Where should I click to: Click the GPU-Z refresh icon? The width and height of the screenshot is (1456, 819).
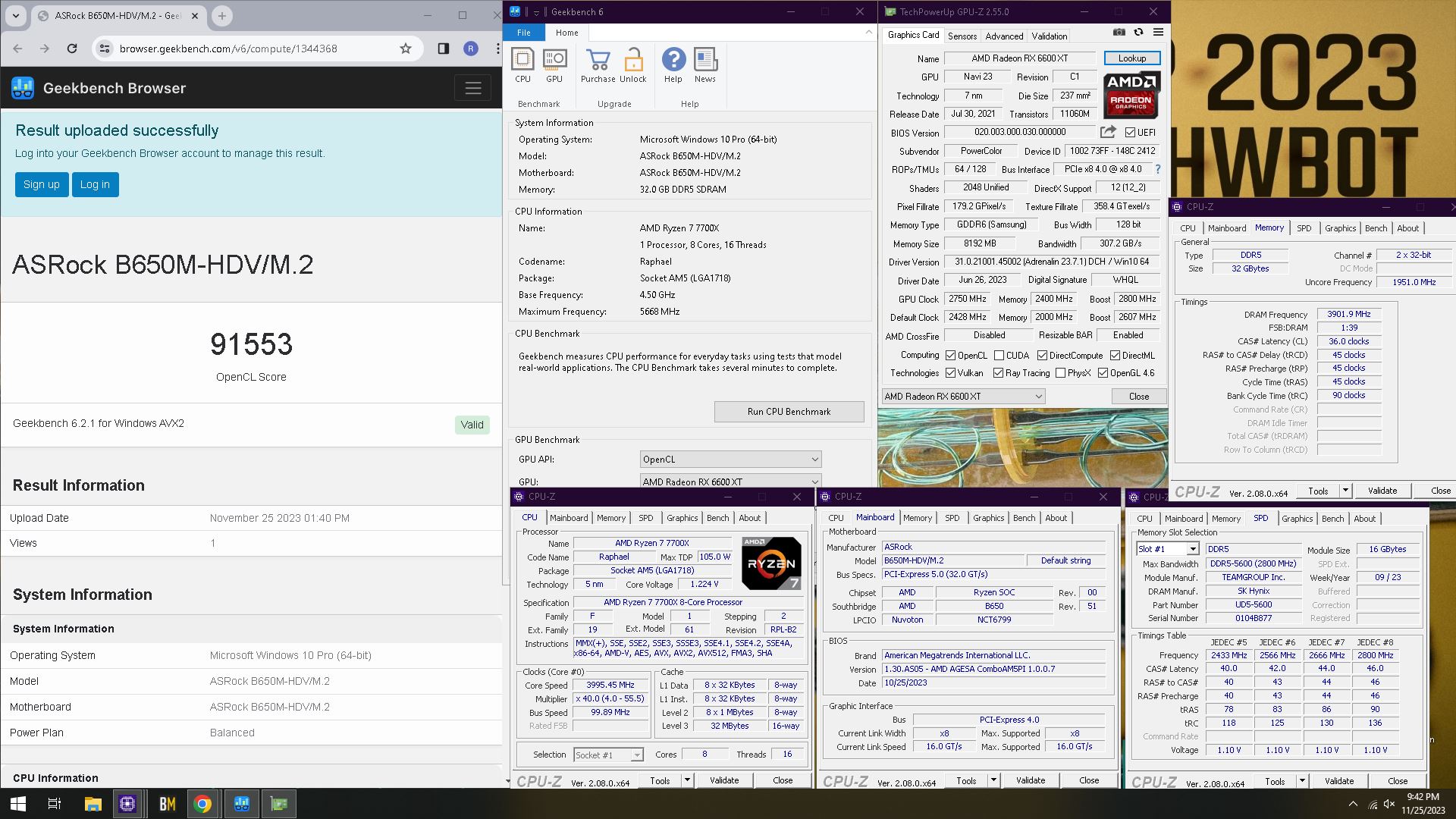click(x=1138, y=32)
